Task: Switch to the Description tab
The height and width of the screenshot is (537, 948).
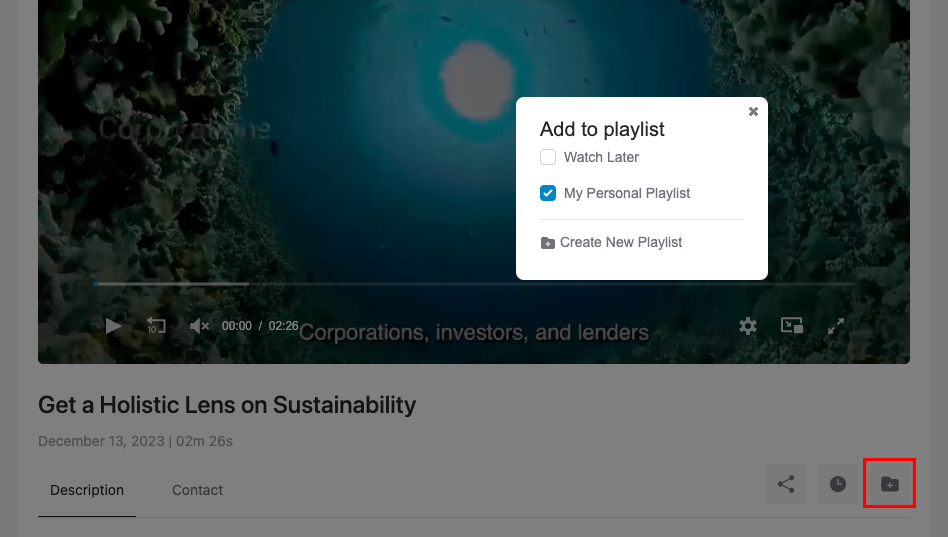Action: [87, 490]
